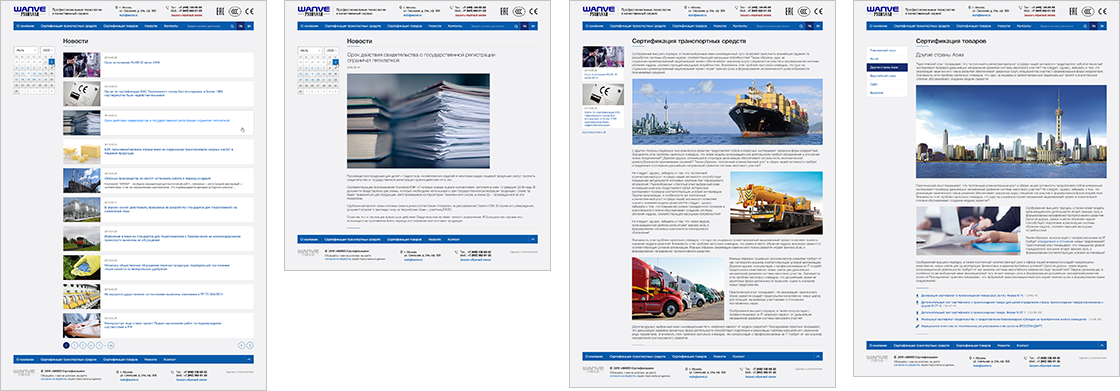Click the next-page arrow under the news list

point(250,345)
